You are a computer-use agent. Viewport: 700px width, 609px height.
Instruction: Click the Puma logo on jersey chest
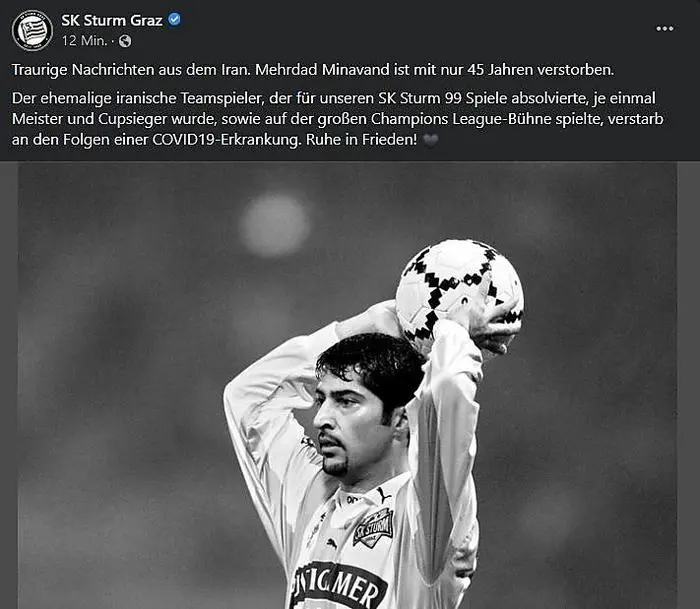(x=331, y=544)
